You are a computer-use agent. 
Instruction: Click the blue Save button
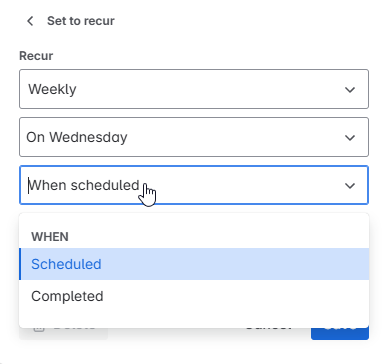tap(340, 334)
